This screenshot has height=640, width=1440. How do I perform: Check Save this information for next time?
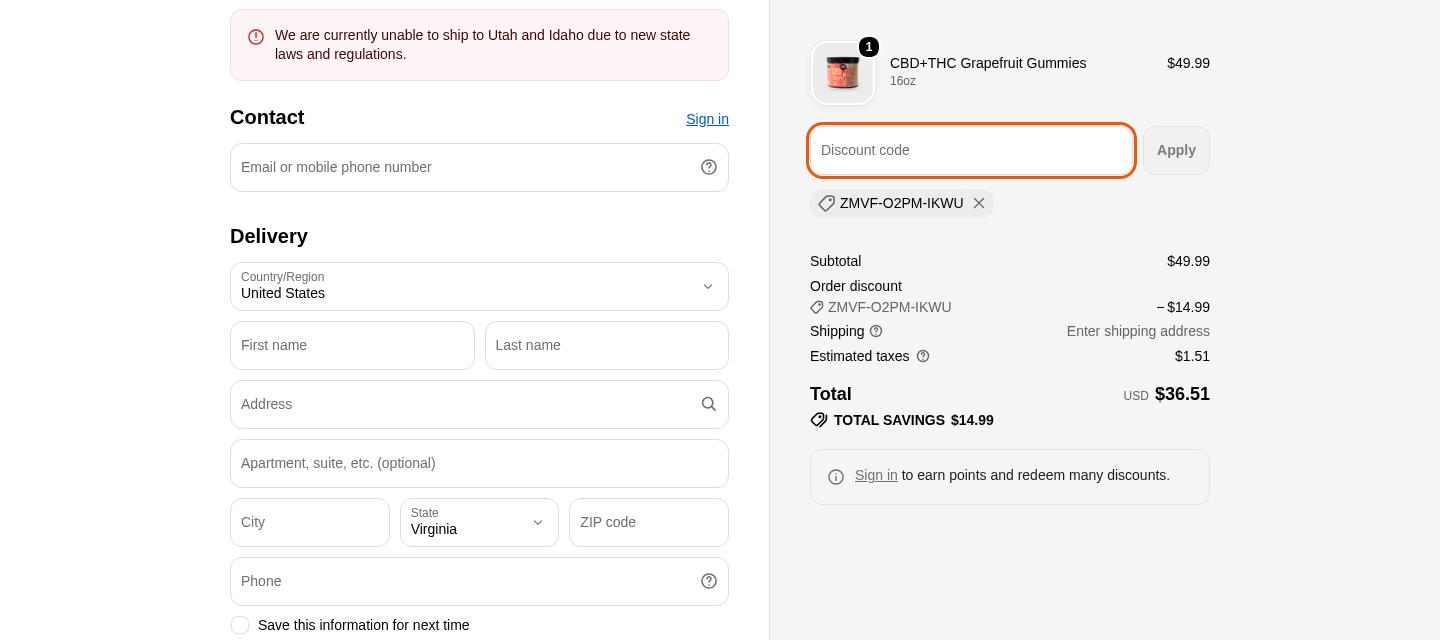[x=240, y=625]
